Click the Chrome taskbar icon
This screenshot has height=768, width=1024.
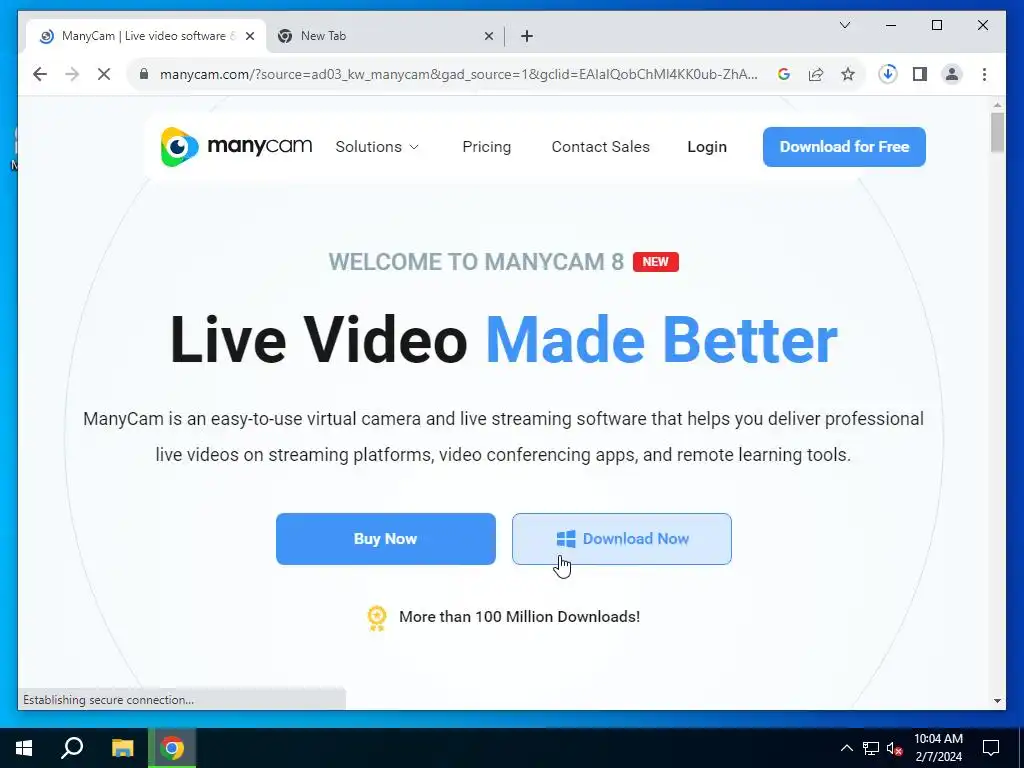172,748
